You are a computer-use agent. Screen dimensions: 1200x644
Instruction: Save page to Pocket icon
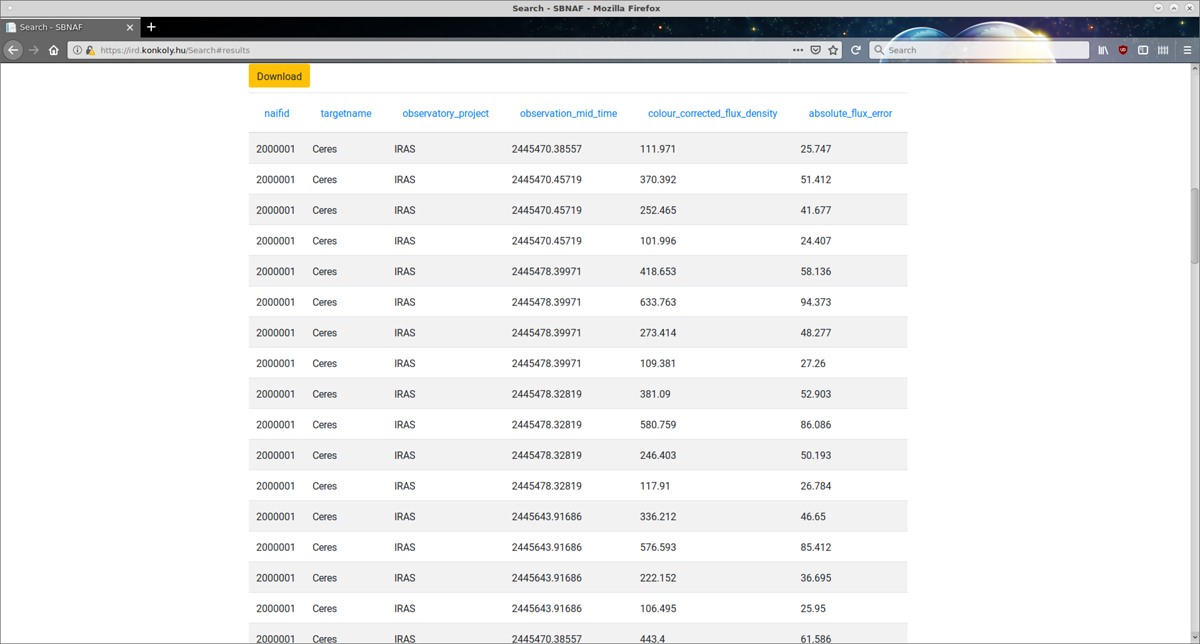815,50
